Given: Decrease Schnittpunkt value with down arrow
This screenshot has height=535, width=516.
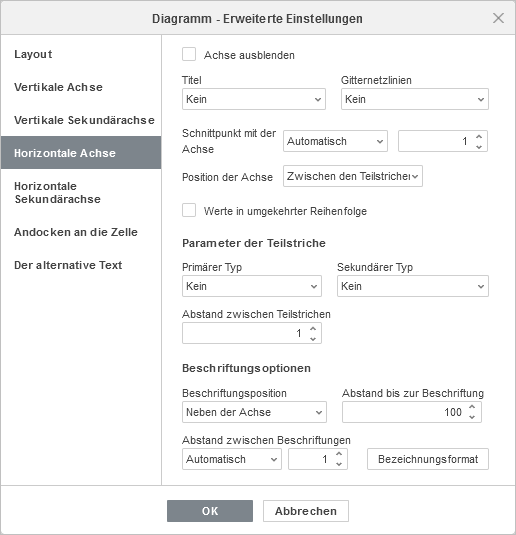Looking at the screenshot, I should (479, 146).
